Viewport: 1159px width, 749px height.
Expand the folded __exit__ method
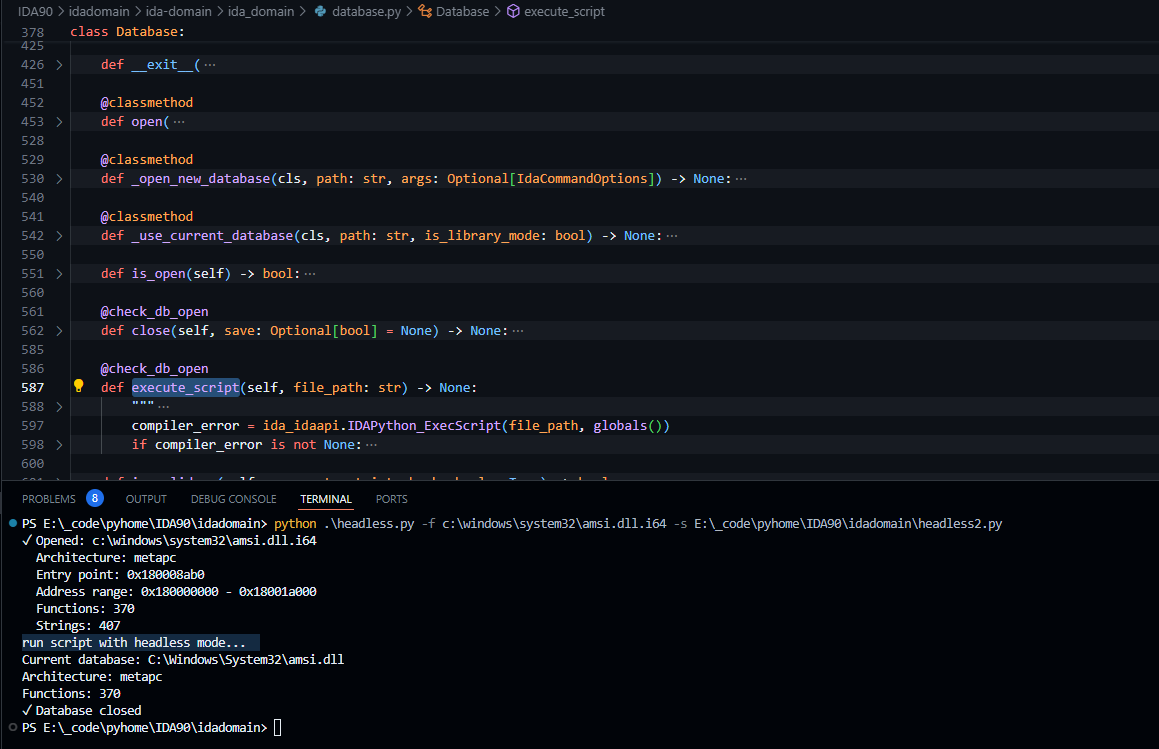[x=59, y=65]
